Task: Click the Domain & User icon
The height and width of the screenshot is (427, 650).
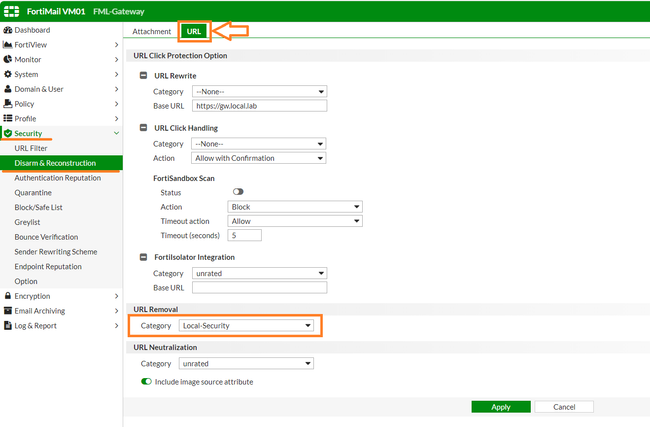Action: click(x=8, y=89)
